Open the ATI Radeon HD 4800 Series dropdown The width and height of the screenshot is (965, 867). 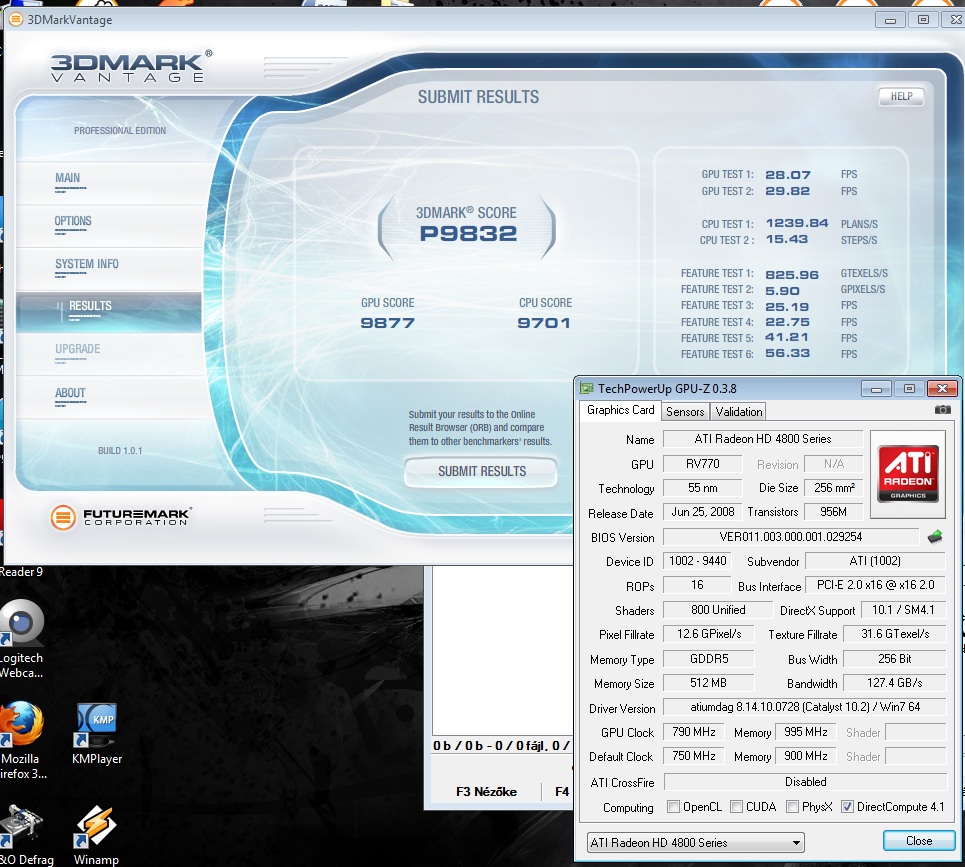coord(695,842)
